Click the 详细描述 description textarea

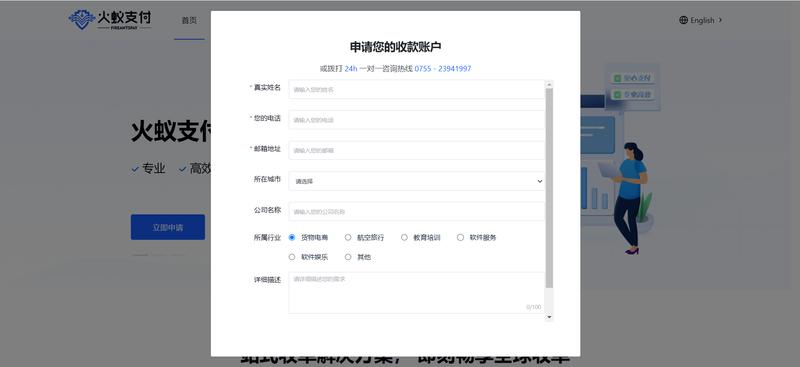pyautogui.click(x=416, y=292)
